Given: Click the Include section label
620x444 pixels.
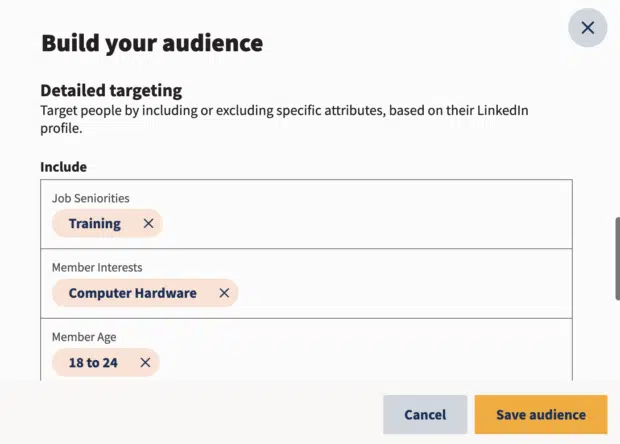Looking at the screenshot, I should (63, 167).
